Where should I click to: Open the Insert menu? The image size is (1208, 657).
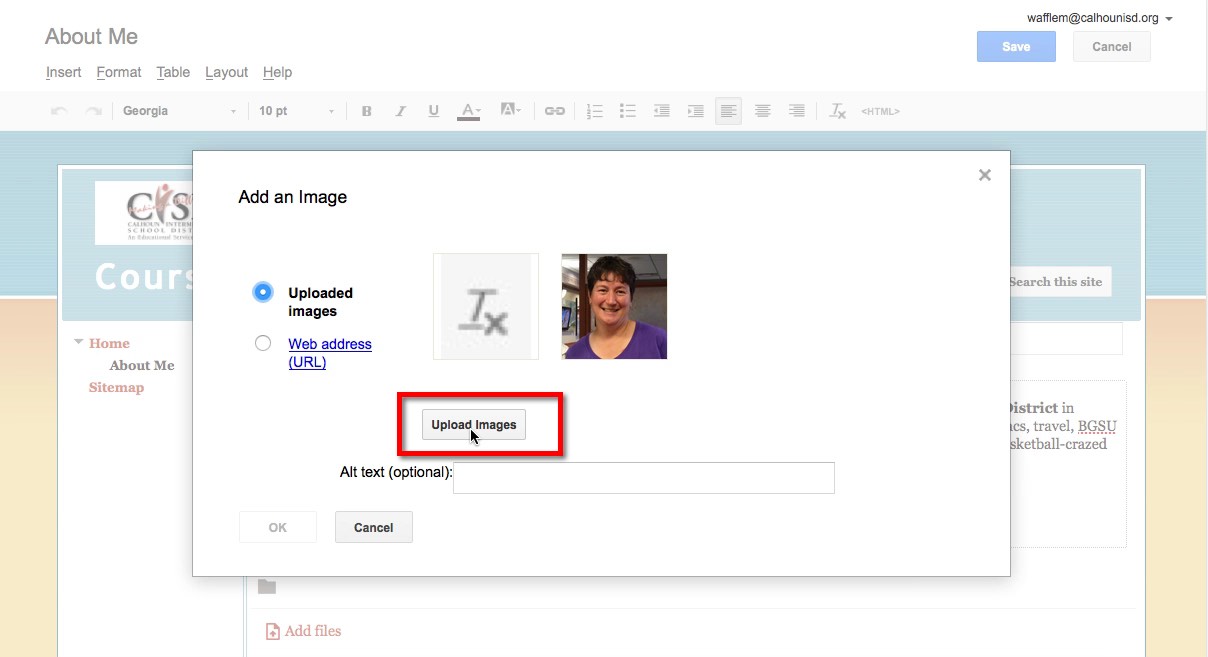[63, 72]
